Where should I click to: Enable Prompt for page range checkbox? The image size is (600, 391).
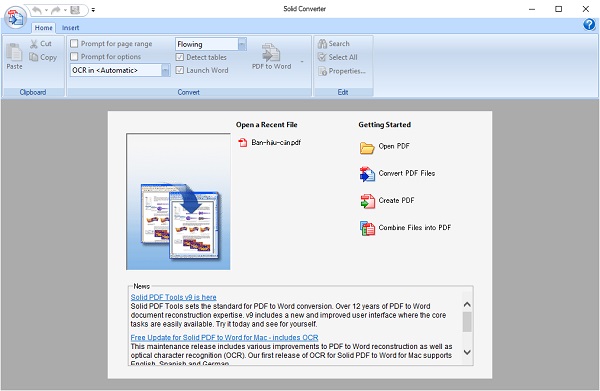[x=74, y=44]
